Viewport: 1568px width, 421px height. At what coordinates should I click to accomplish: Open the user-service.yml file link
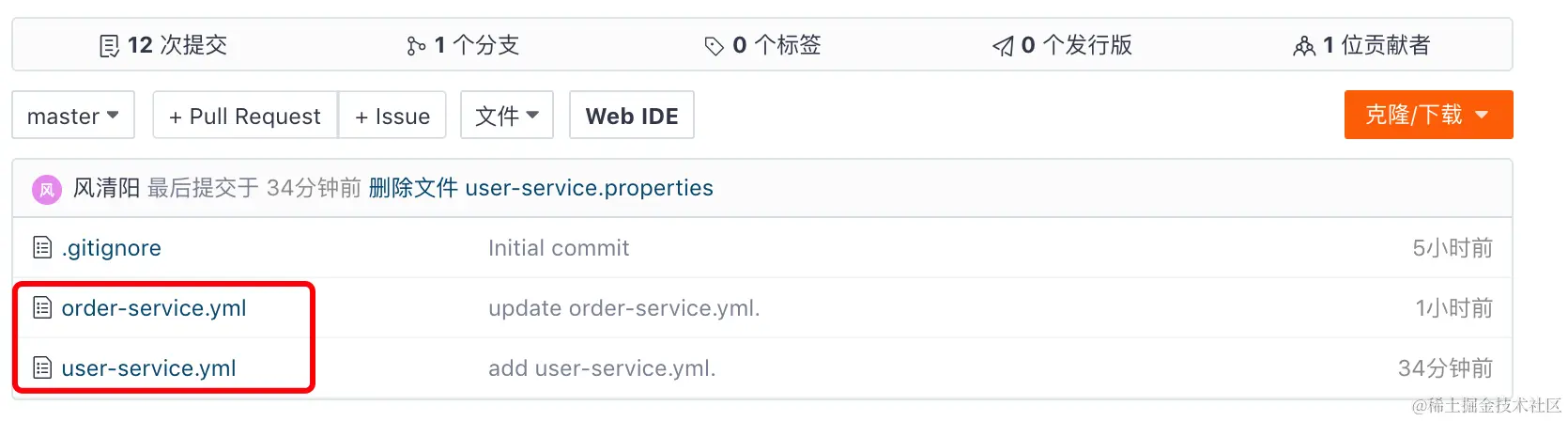click(x=148, y=368)
